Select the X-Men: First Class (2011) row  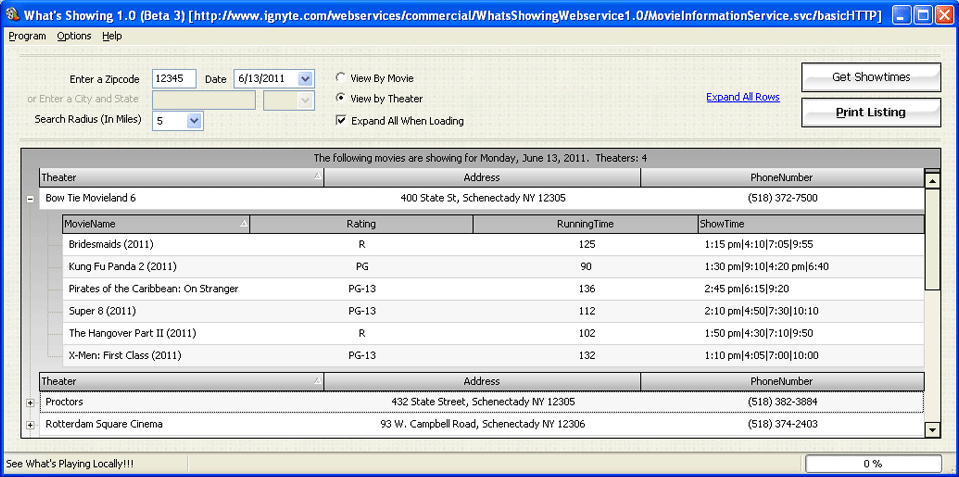pos(493,355)
